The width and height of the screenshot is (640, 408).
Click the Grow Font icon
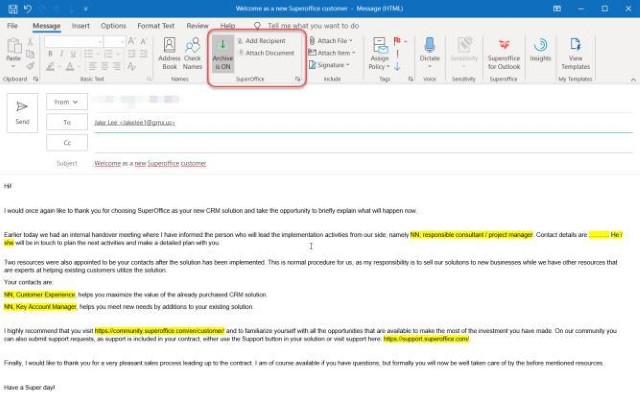(x=131, y=41)
